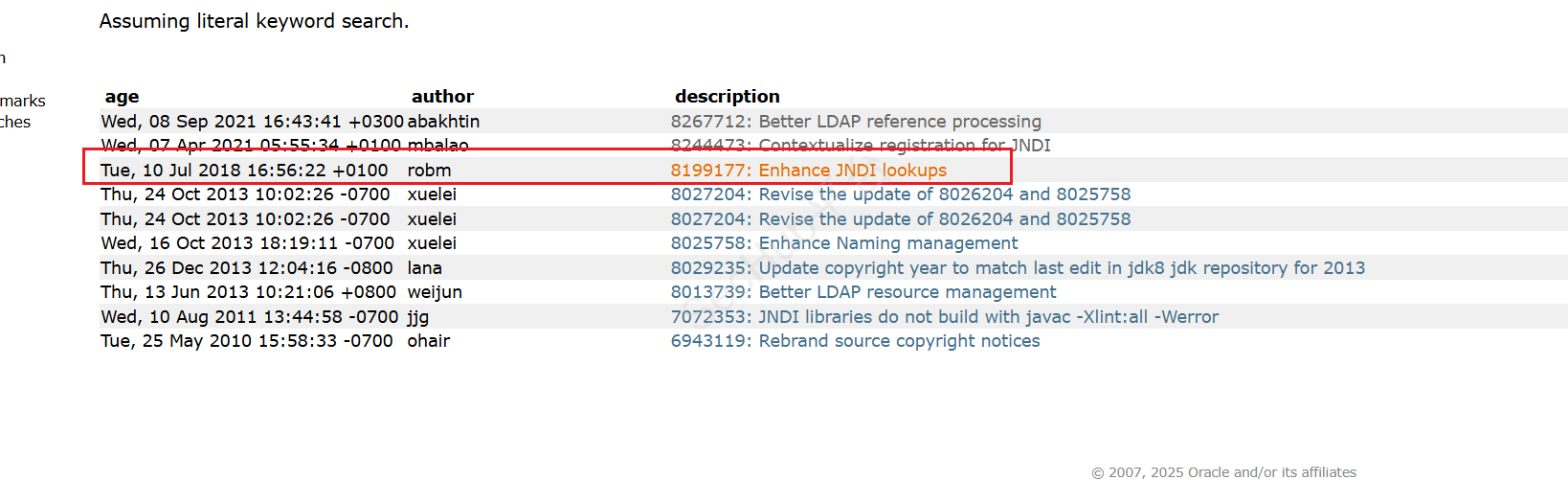Open the 8029235 Update copyright year changeset
Screen dimensions: 1568x480
click(1017, 268)
